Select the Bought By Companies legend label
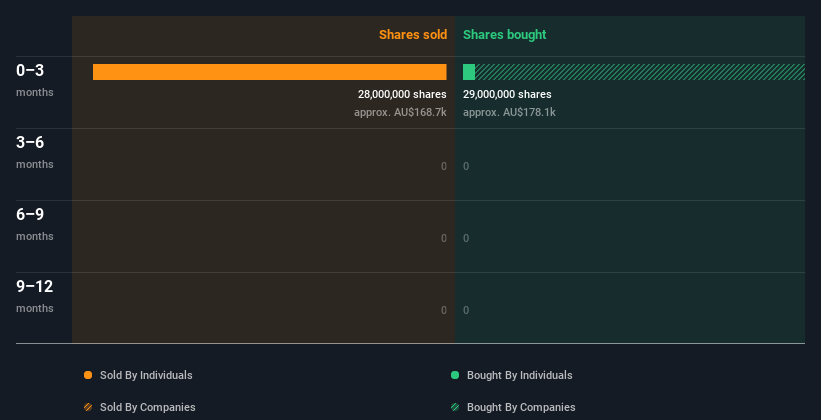This screenshot has height=420, width=821. tap(521, 407)
